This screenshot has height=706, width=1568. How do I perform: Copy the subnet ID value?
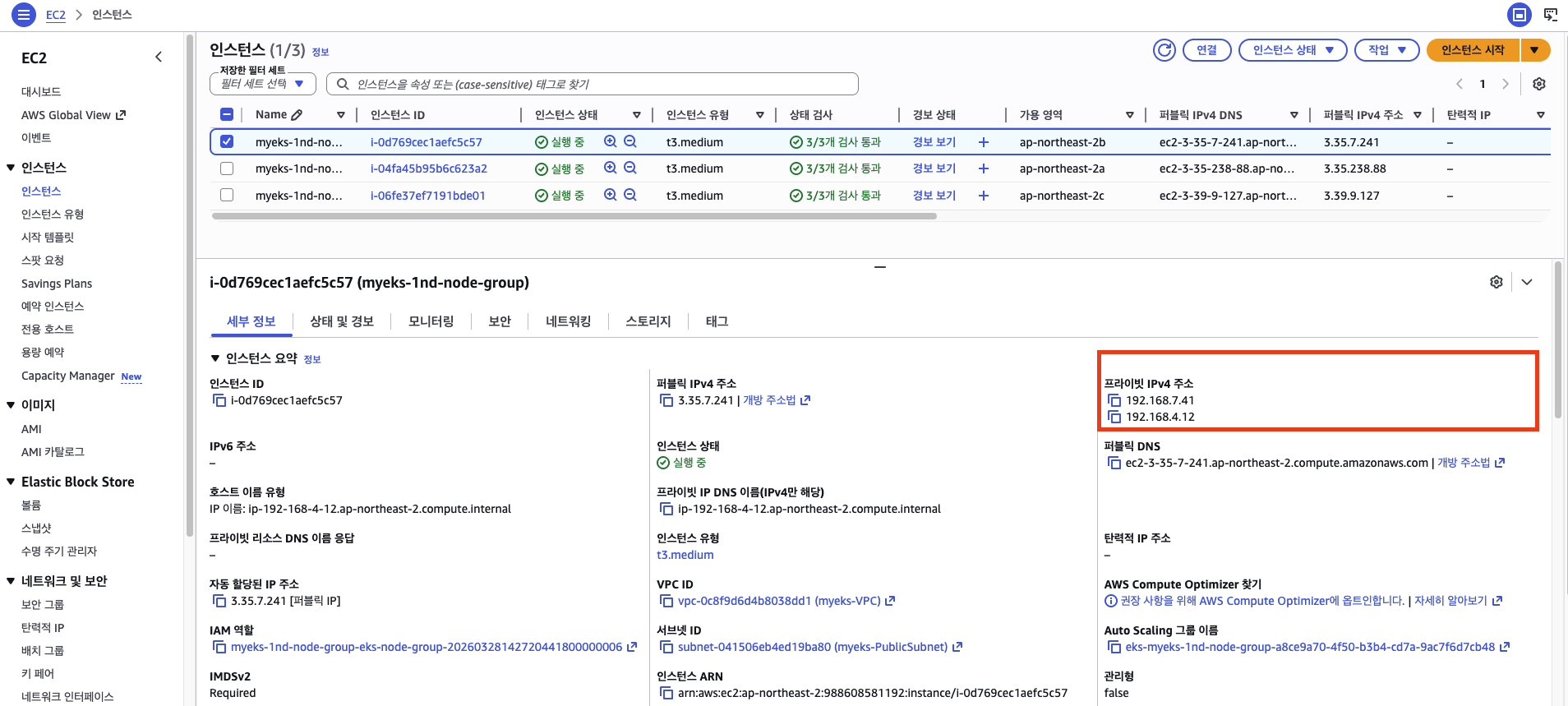pos(666,647)
